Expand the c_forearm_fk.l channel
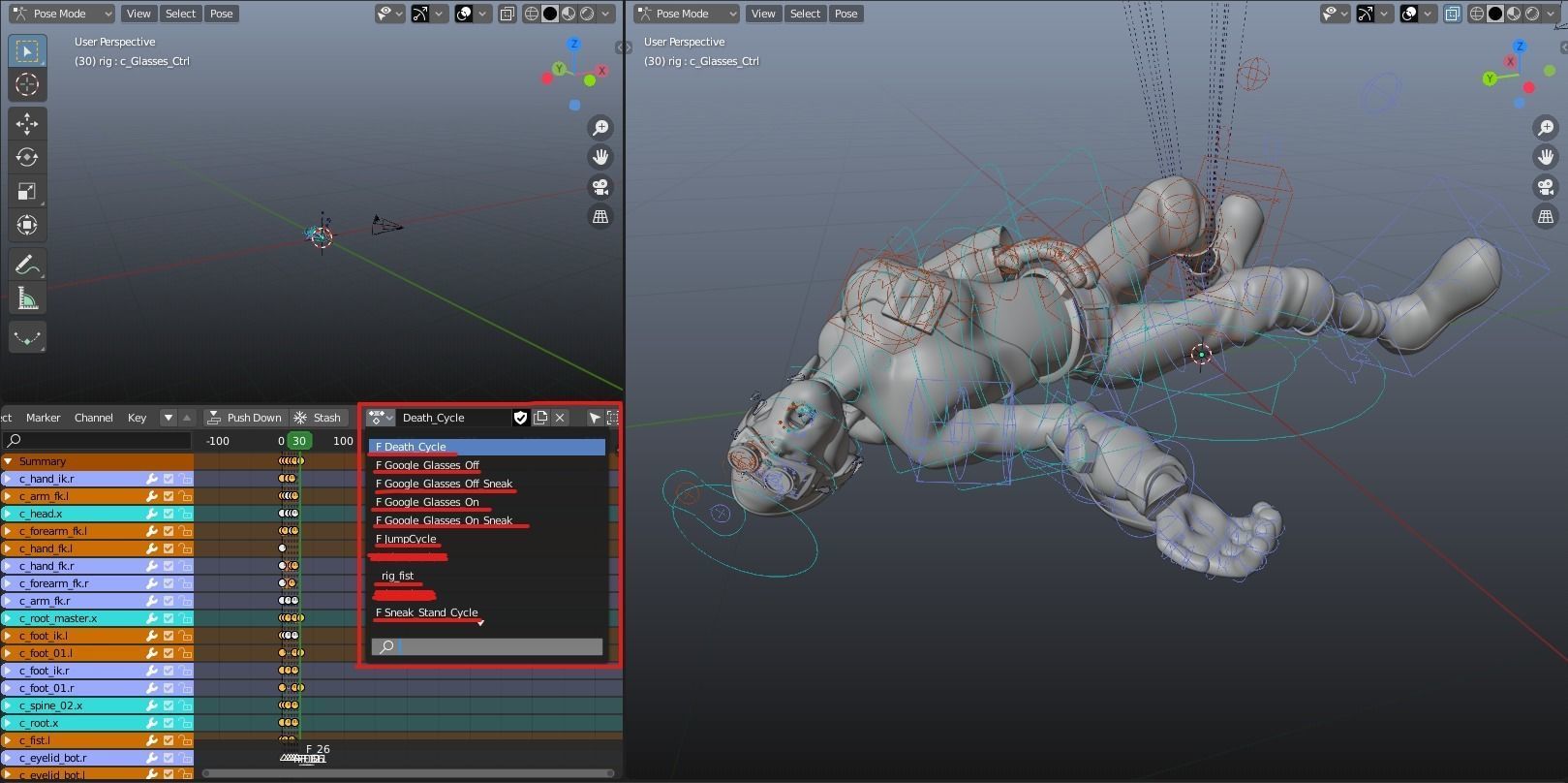The width and height of the screenshot is (1568, 783). click(x=9, y=531)
